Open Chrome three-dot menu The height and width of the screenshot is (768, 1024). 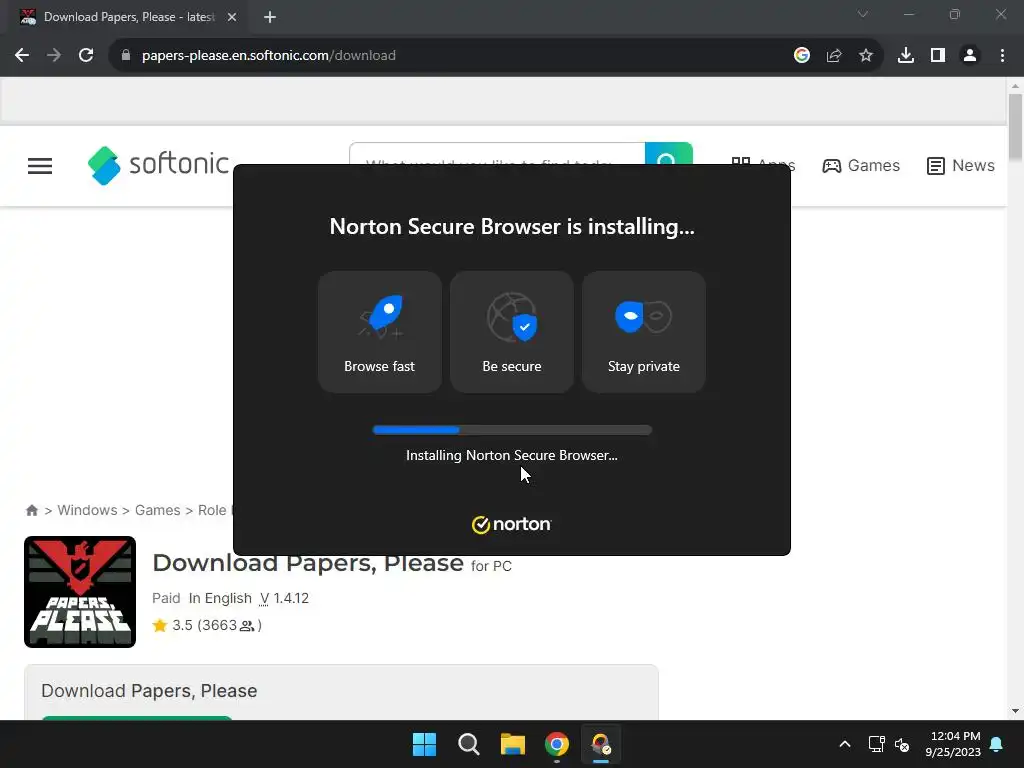tap(1002, 56)
